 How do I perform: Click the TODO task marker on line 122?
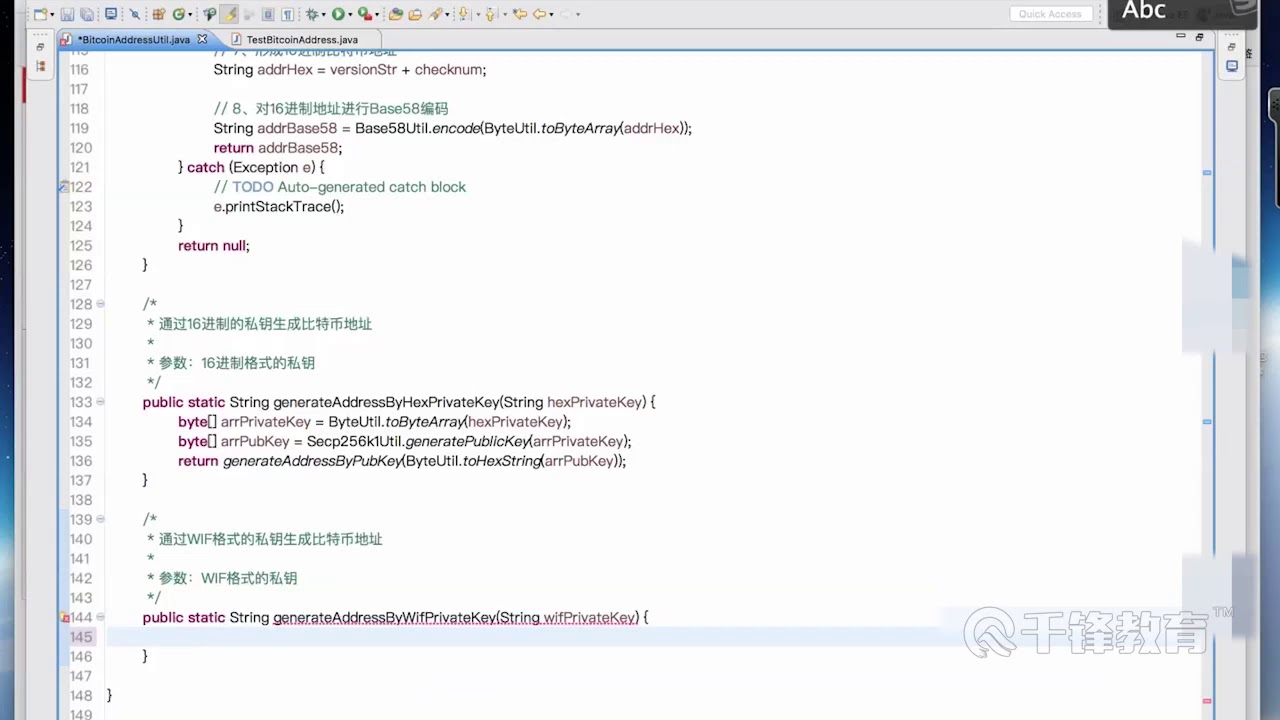click(x=65, y=187)
